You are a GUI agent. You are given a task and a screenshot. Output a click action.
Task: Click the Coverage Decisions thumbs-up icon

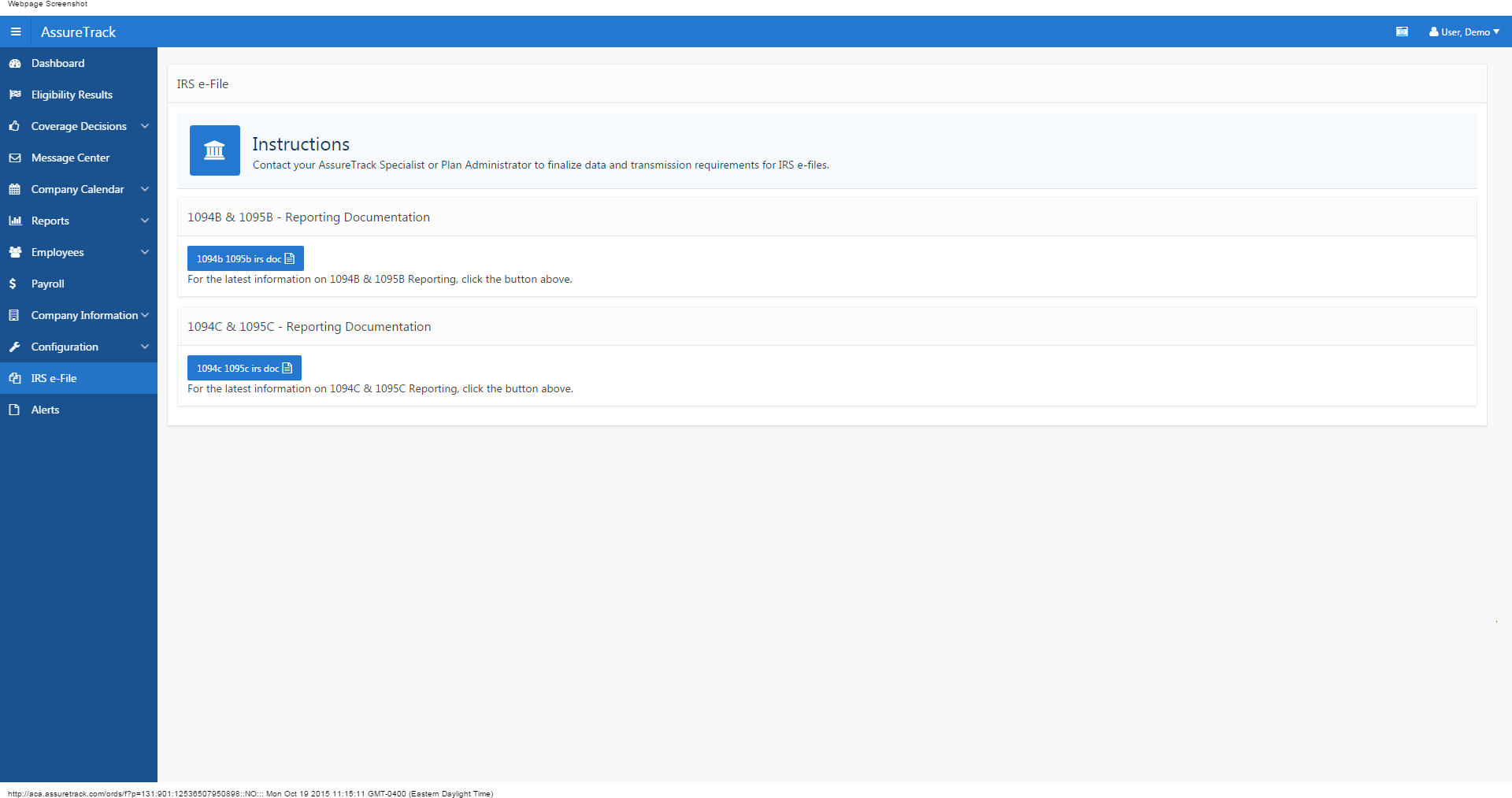pyautogui.click(x=14, y=127)
